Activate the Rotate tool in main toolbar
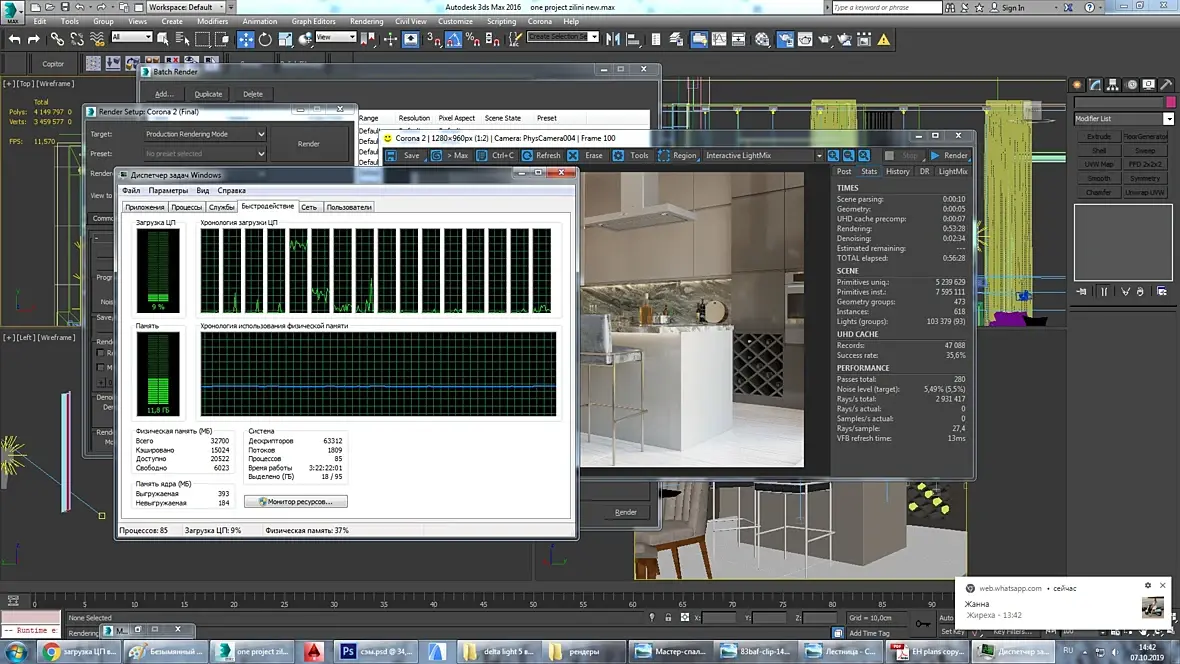The width and height of the screenshot is (1180, 664). (x=265, y=40)
